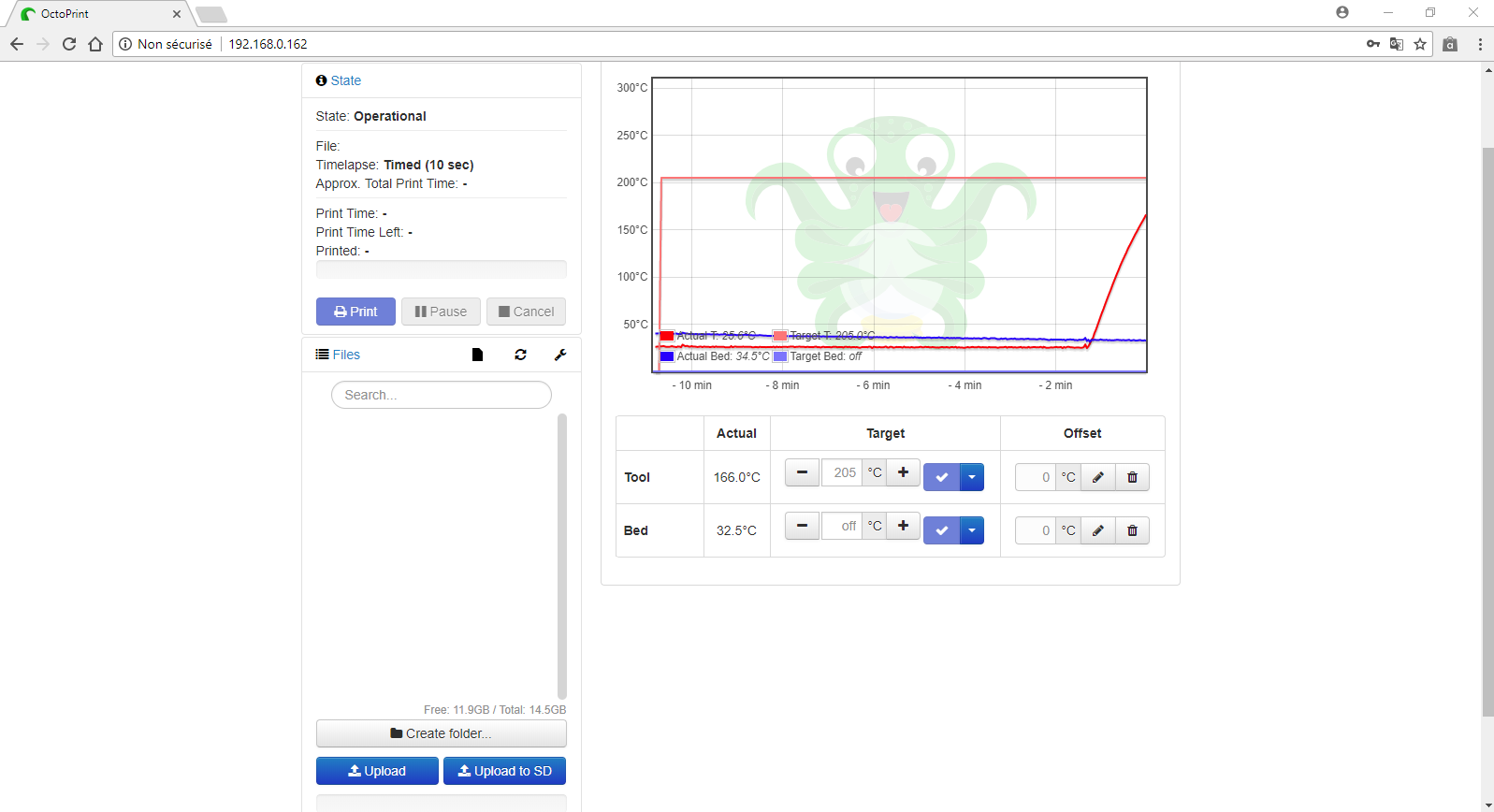Viewport: 1494px width, 812px height.
Task: Click the print progress bar
Action: [442, 269]
